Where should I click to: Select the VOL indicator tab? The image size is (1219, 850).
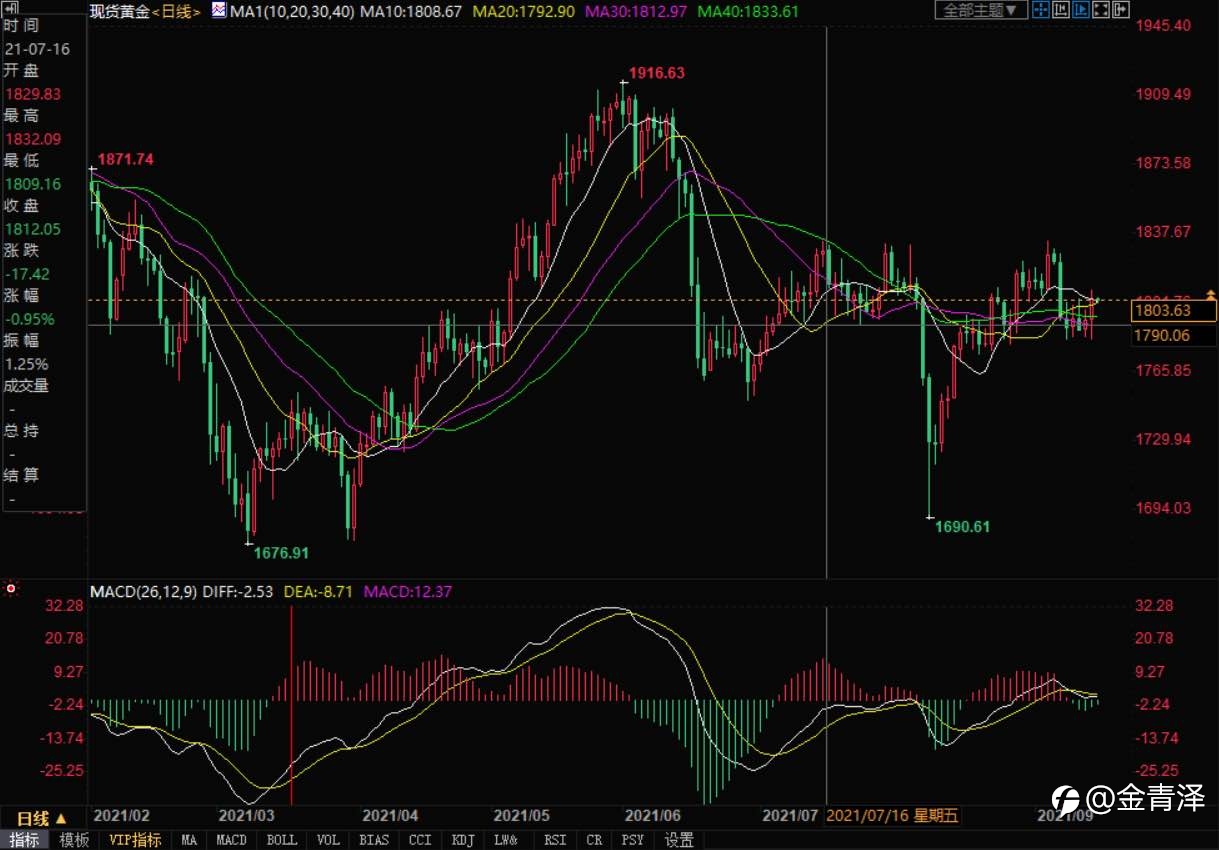coord(329,840)
